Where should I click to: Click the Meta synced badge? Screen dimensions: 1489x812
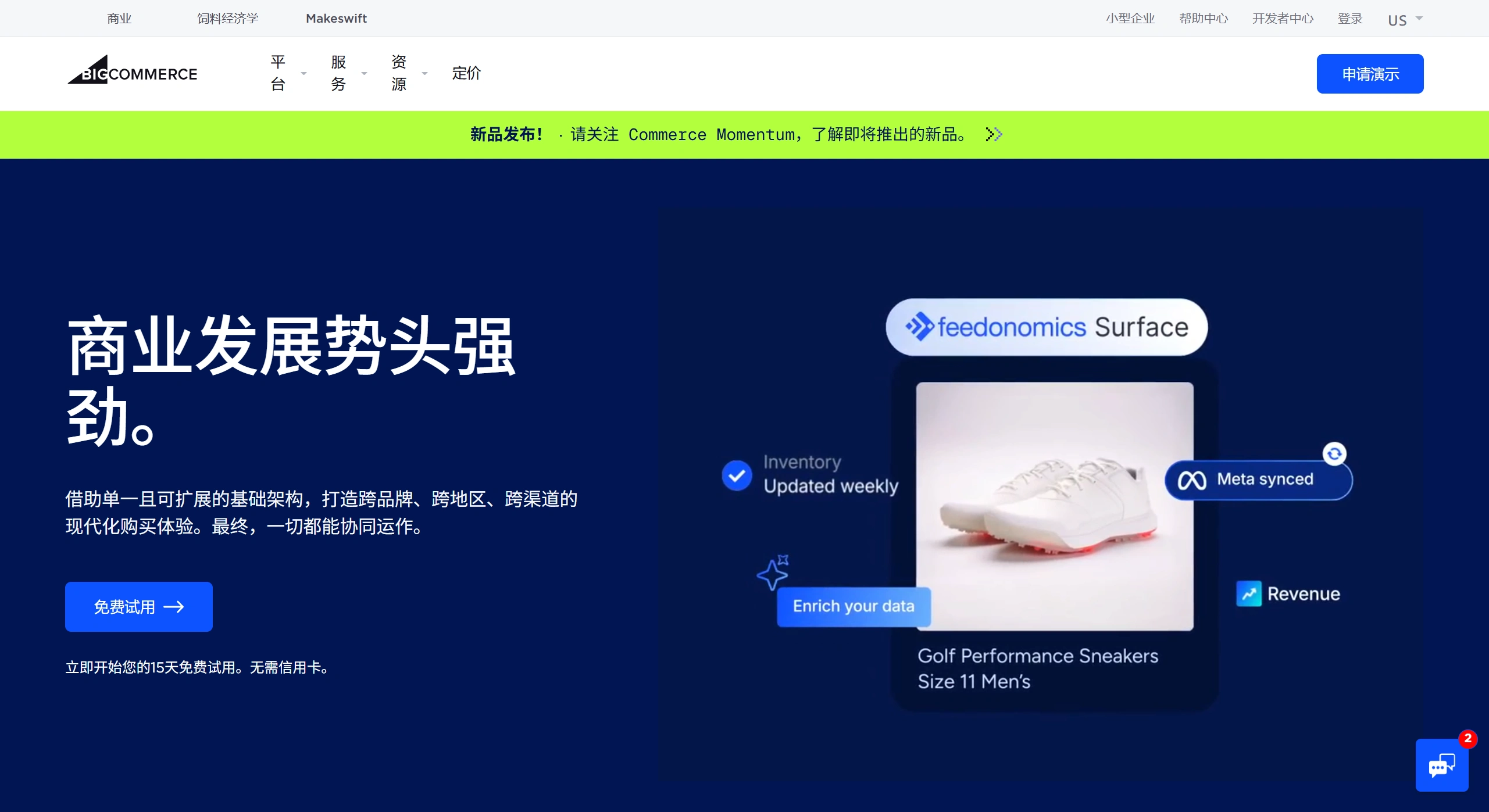(1259, 480)
